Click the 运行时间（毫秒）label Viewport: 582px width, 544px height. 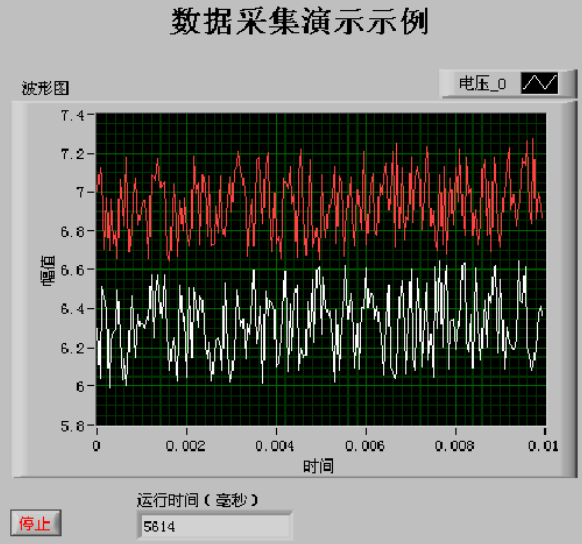pos(197,500)
